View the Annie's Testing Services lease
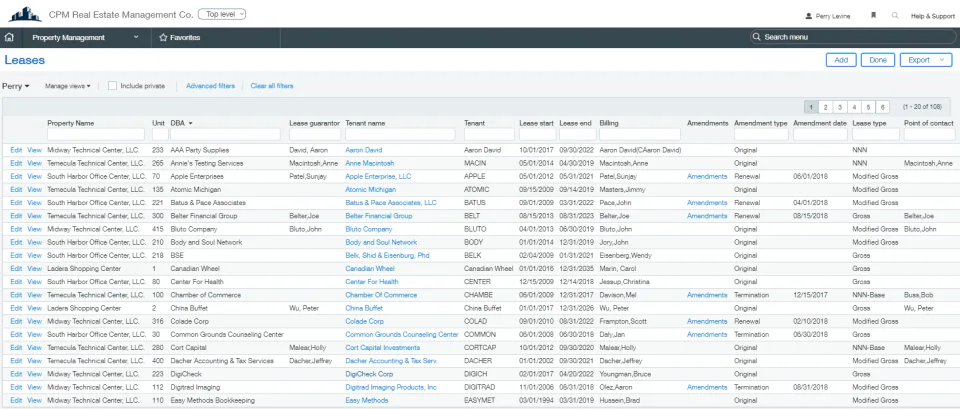This screenshot has height=409, width=960. [34, 163]
